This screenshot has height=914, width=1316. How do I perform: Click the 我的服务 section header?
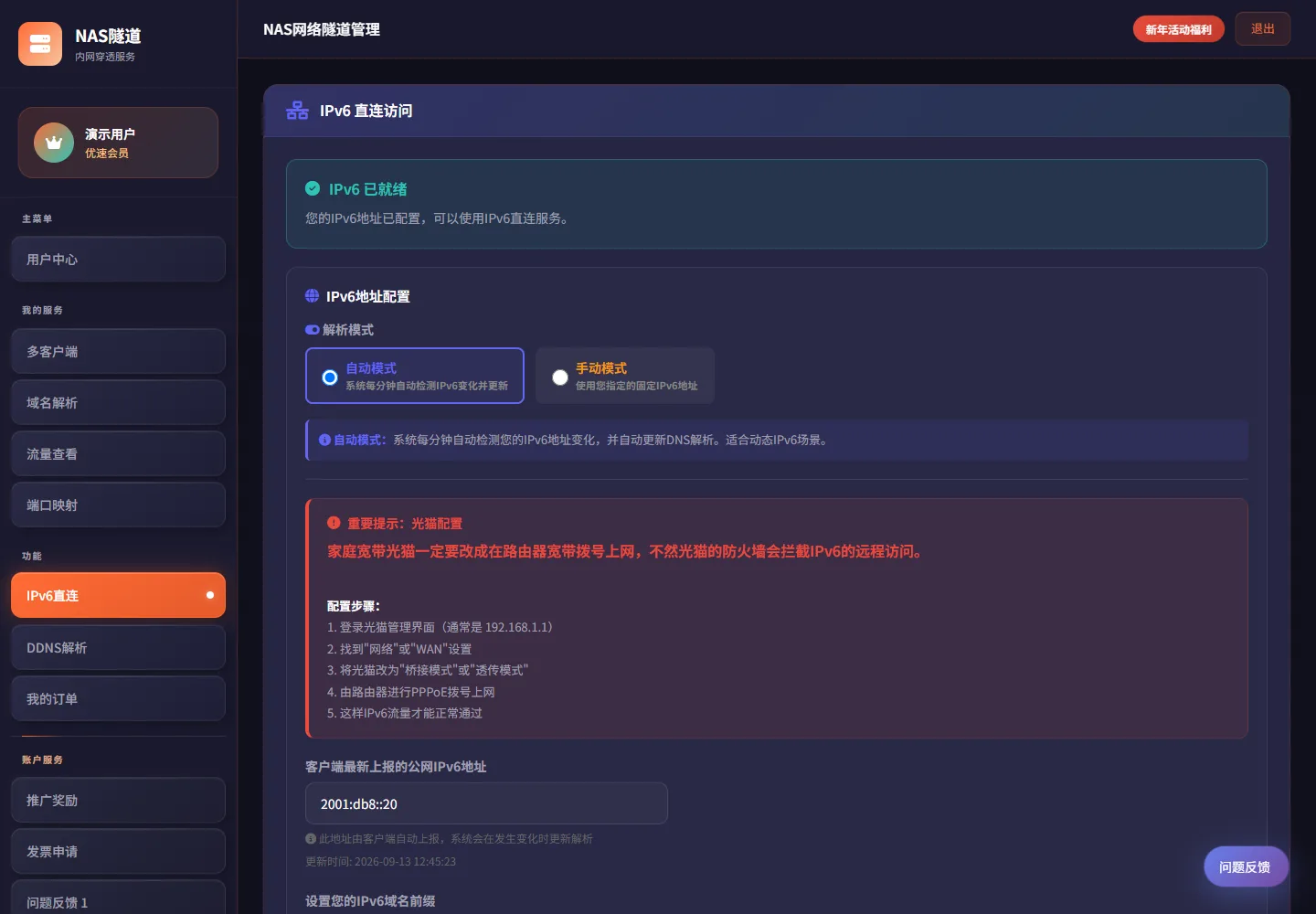point(42,311)
